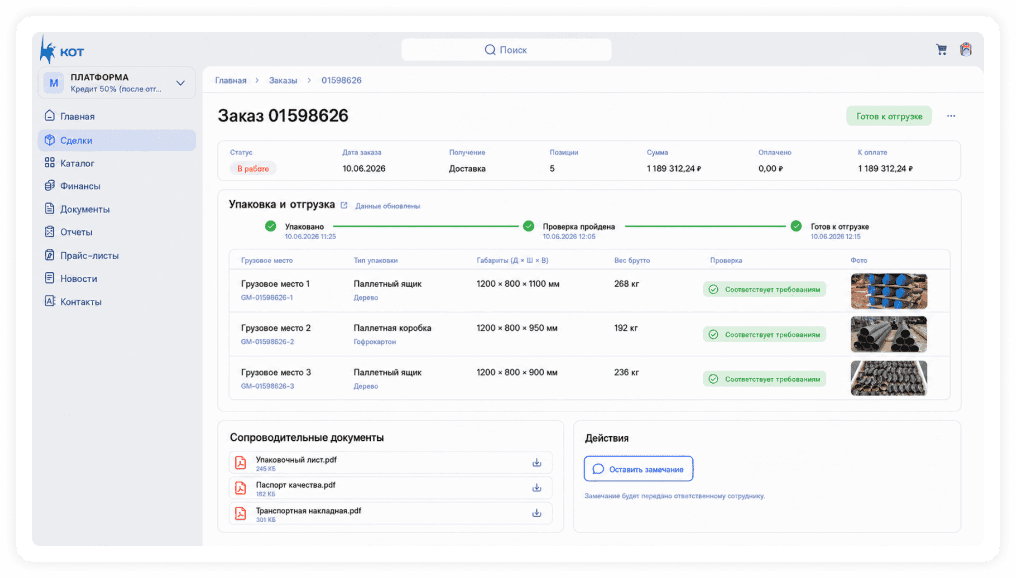Download Транспортная накладная.pdf with download icon

point(537,513)
